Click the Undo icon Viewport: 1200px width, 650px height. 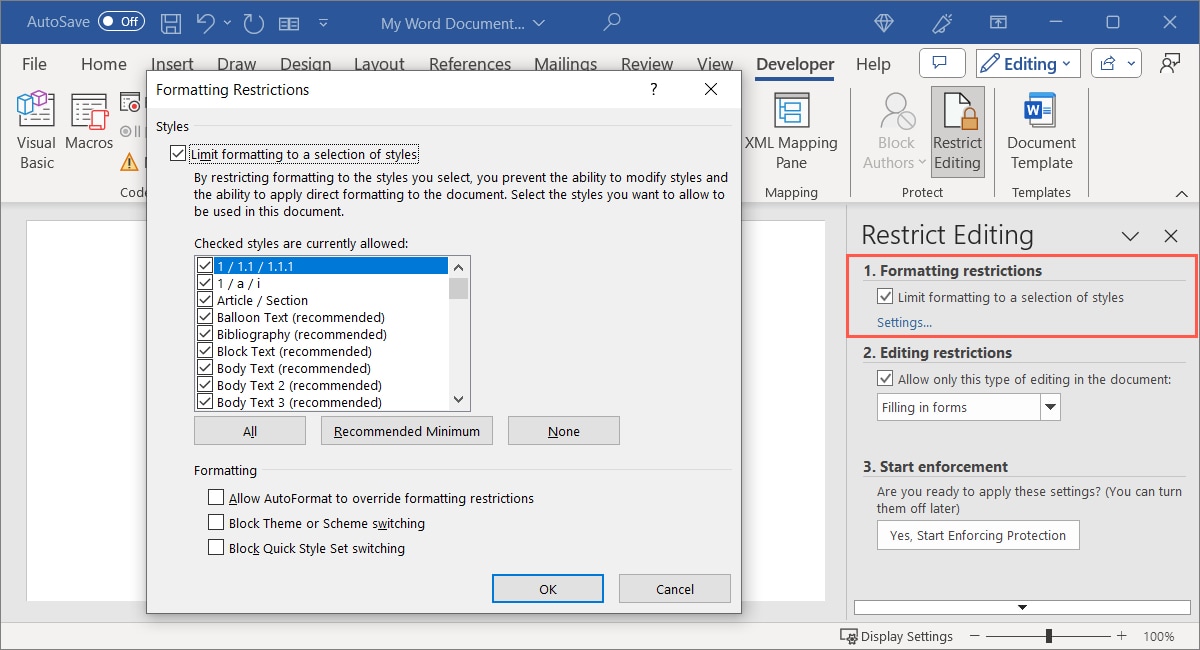[205, 22]
